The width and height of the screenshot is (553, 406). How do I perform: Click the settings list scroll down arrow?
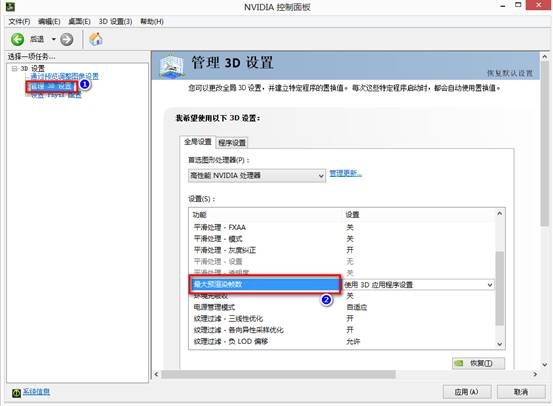click(500, 344)
